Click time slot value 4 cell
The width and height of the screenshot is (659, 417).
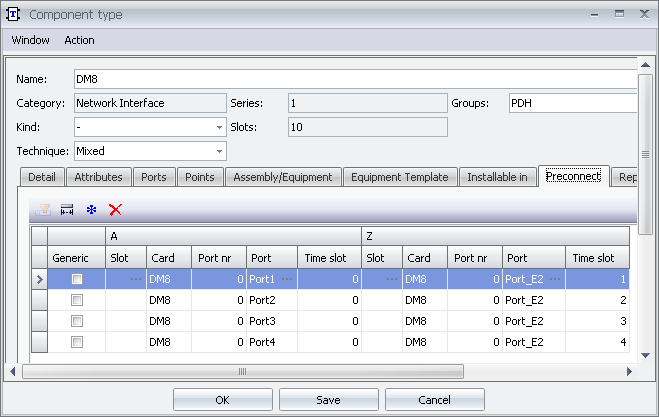pos(597,342)
